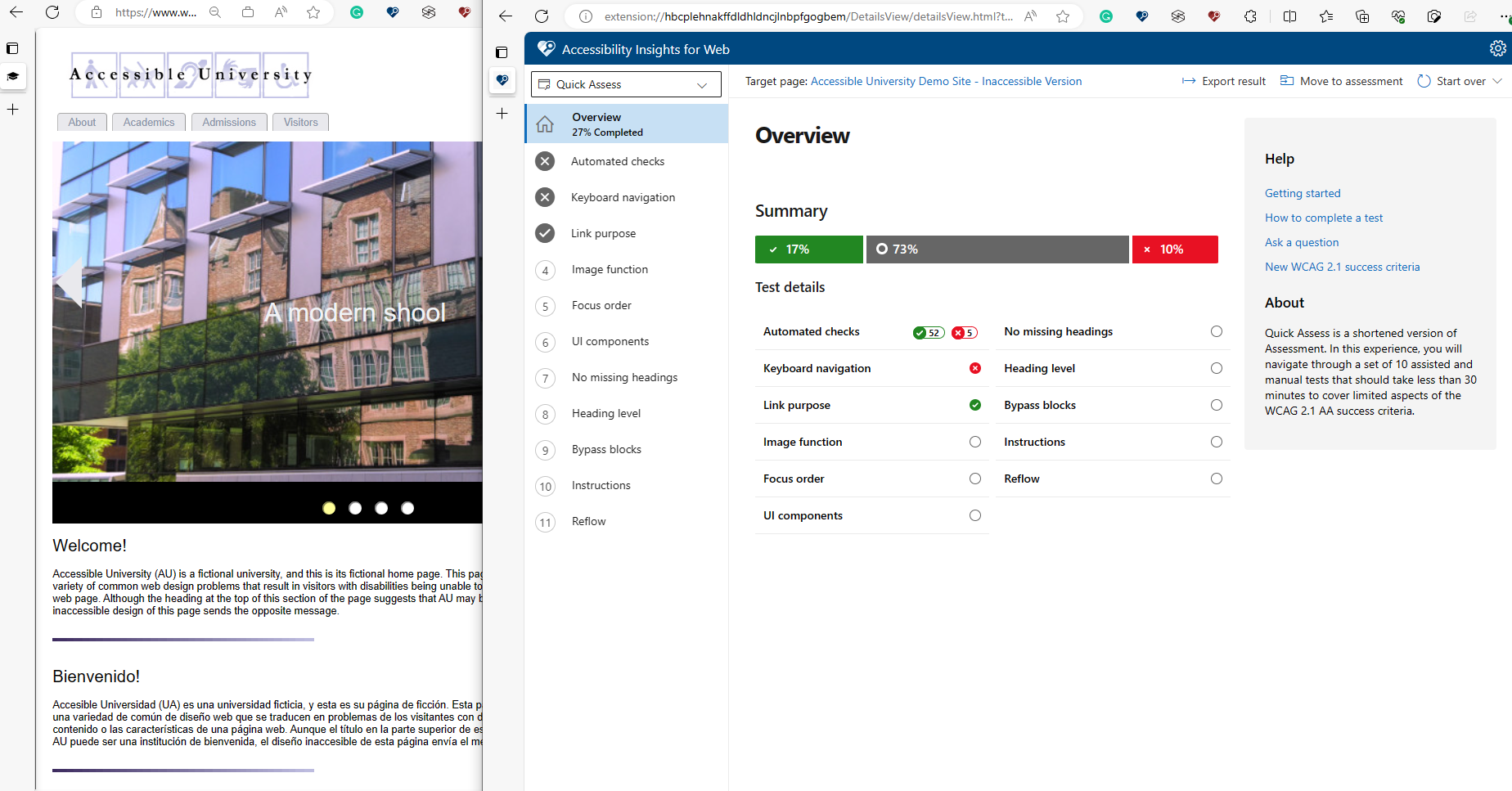Click Automated checks in test details

tap(812, 331)
